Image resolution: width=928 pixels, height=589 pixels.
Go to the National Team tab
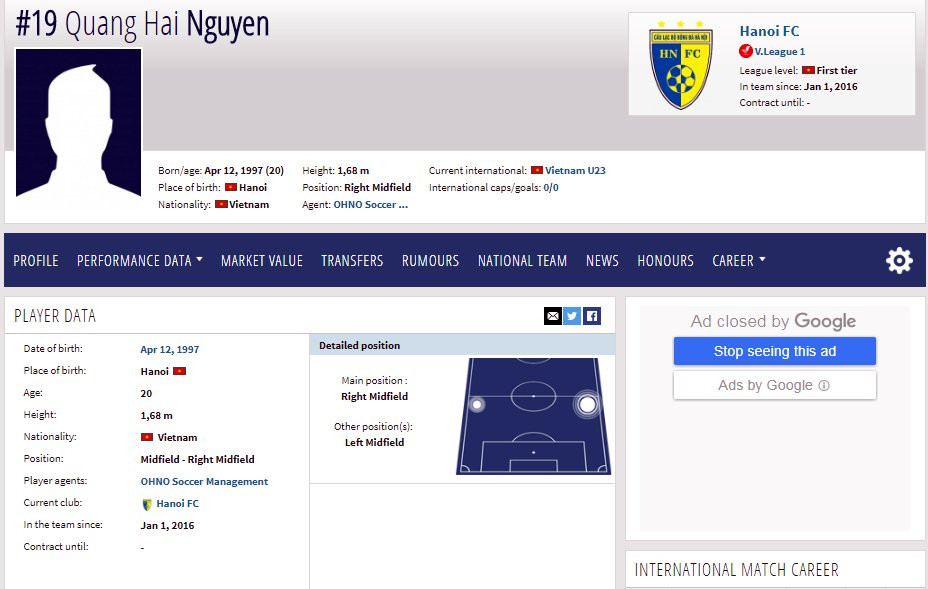point(522,261)
